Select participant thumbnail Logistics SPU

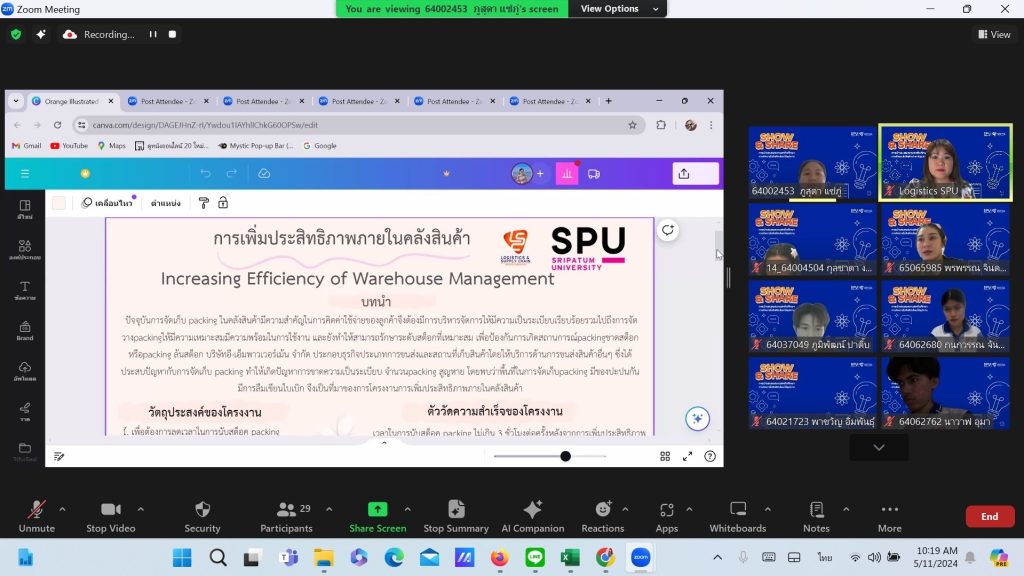[x=945, y=162]
